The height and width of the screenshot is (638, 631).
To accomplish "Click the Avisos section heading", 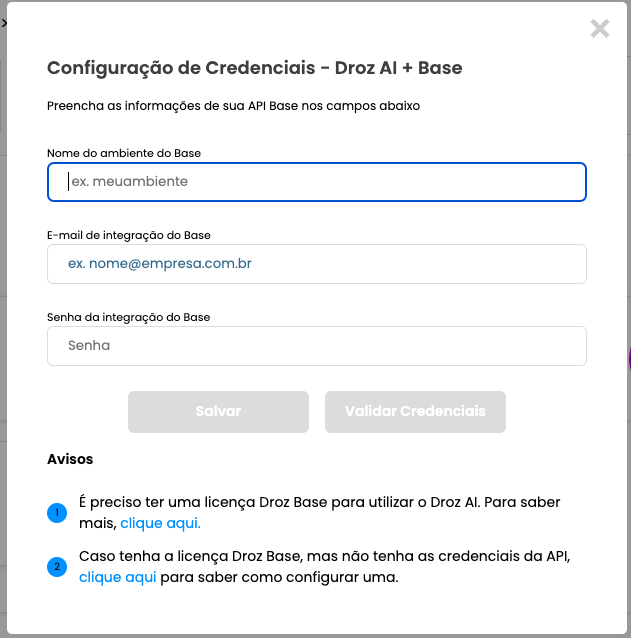I will 70,459.
